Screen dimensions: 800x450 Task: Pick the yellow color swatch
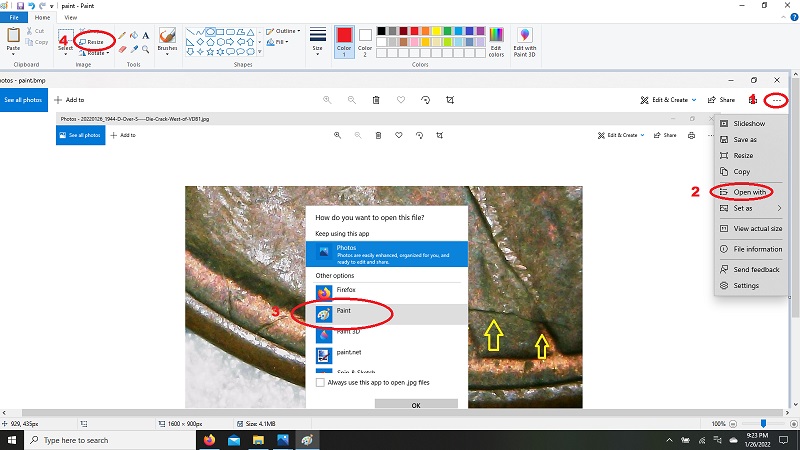click(436, 31)
